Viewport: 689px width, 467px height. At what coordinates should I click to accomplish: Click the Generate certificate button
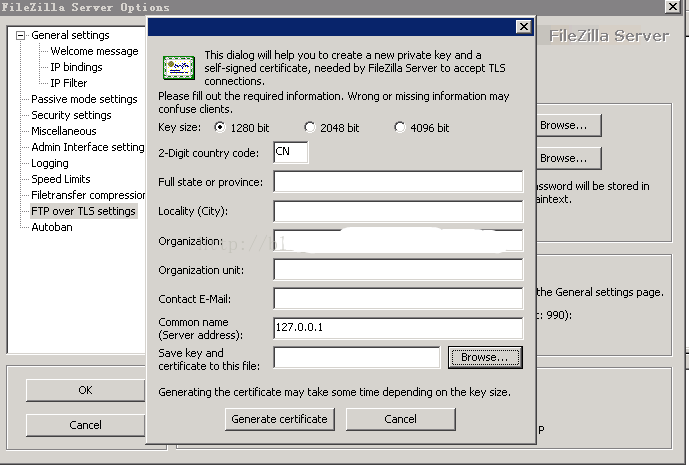click(279, 419)
